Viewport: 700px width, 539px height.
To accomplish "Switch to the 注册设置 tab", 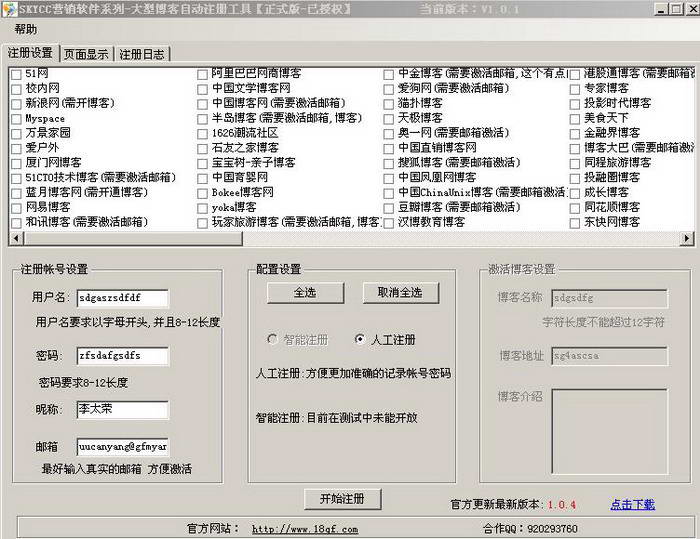I will 30,53.
